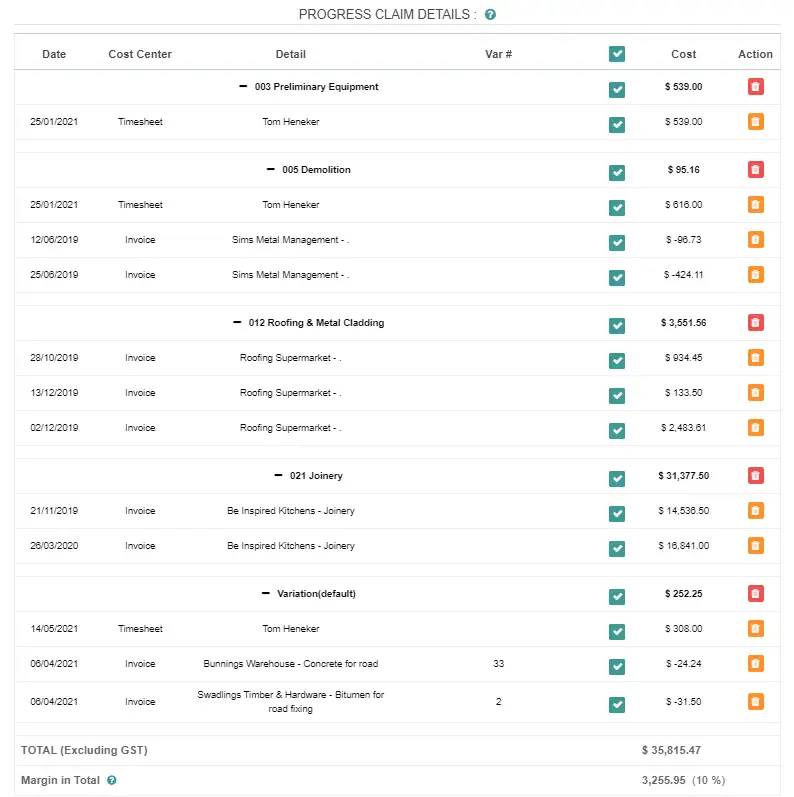Click the Date column header
This screenshot has width=794, height=797.
pyautogui.click(x=54, y=54)
